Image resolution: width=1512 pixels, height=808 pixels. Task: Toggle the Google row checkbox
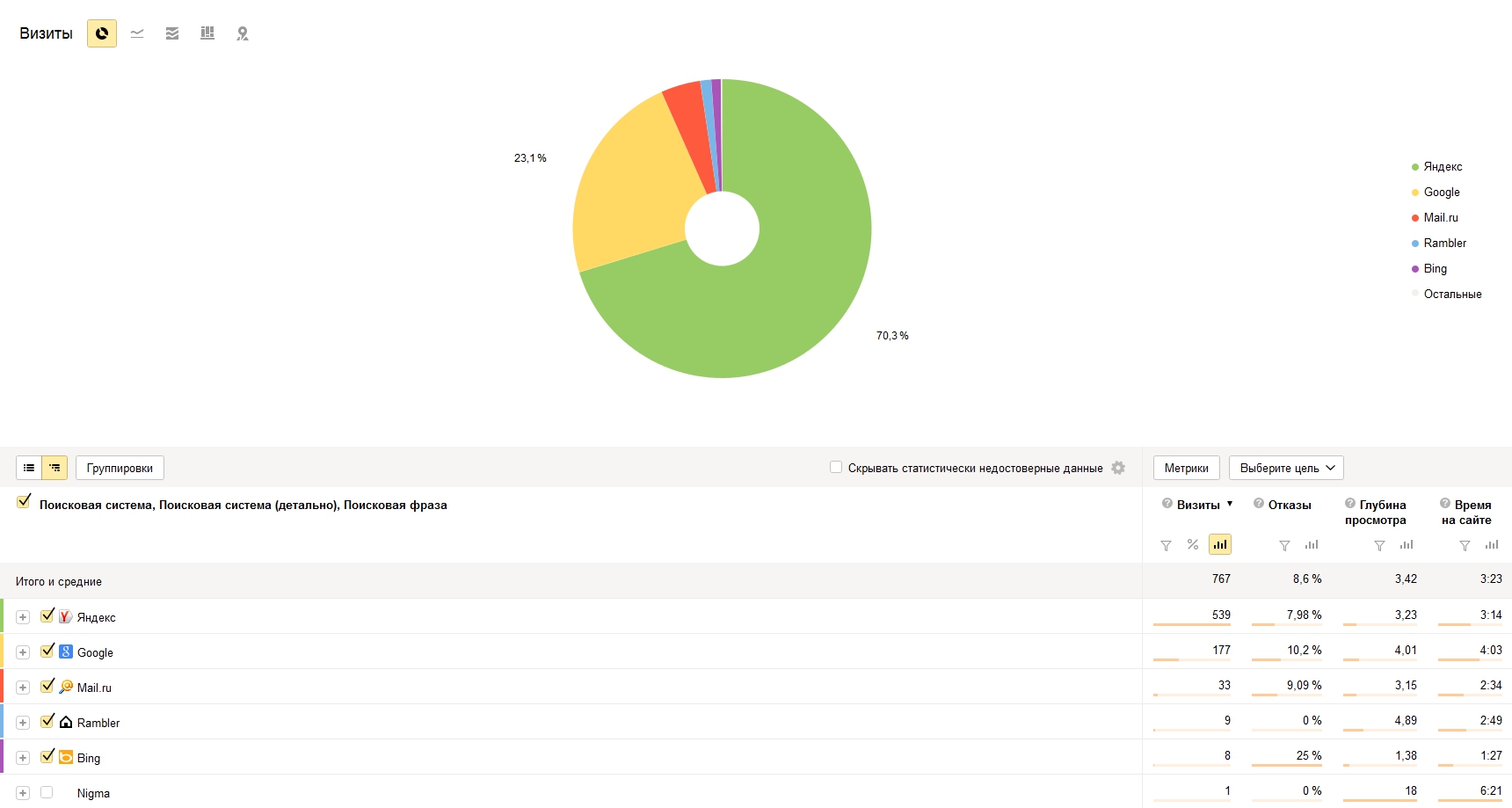pos(47,651)
